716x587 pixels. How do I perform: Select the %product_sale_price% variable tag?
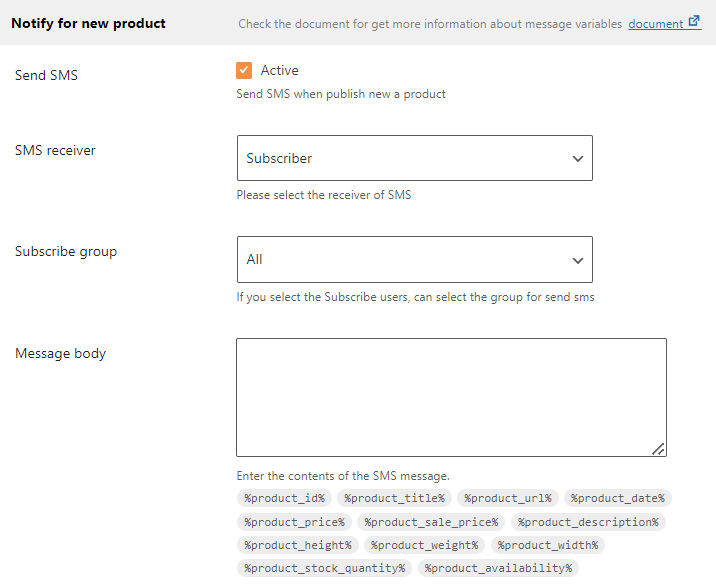[x=431, y=522]
